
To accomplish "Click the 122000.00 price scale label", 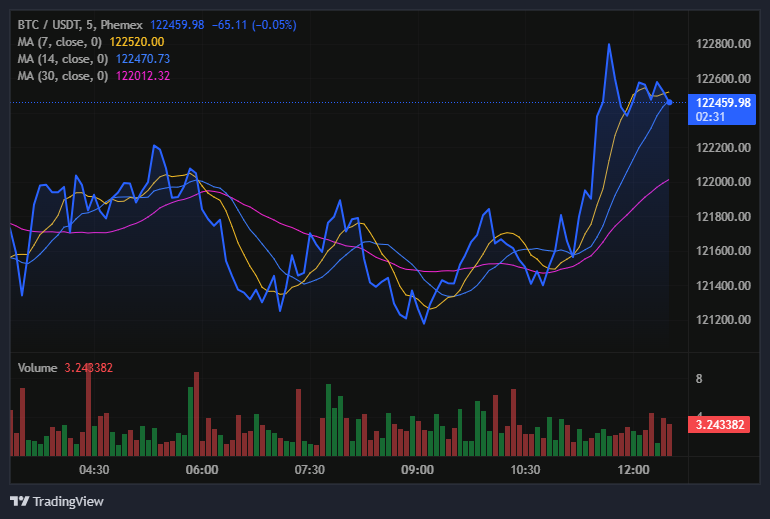I will (x=723, y=182).
